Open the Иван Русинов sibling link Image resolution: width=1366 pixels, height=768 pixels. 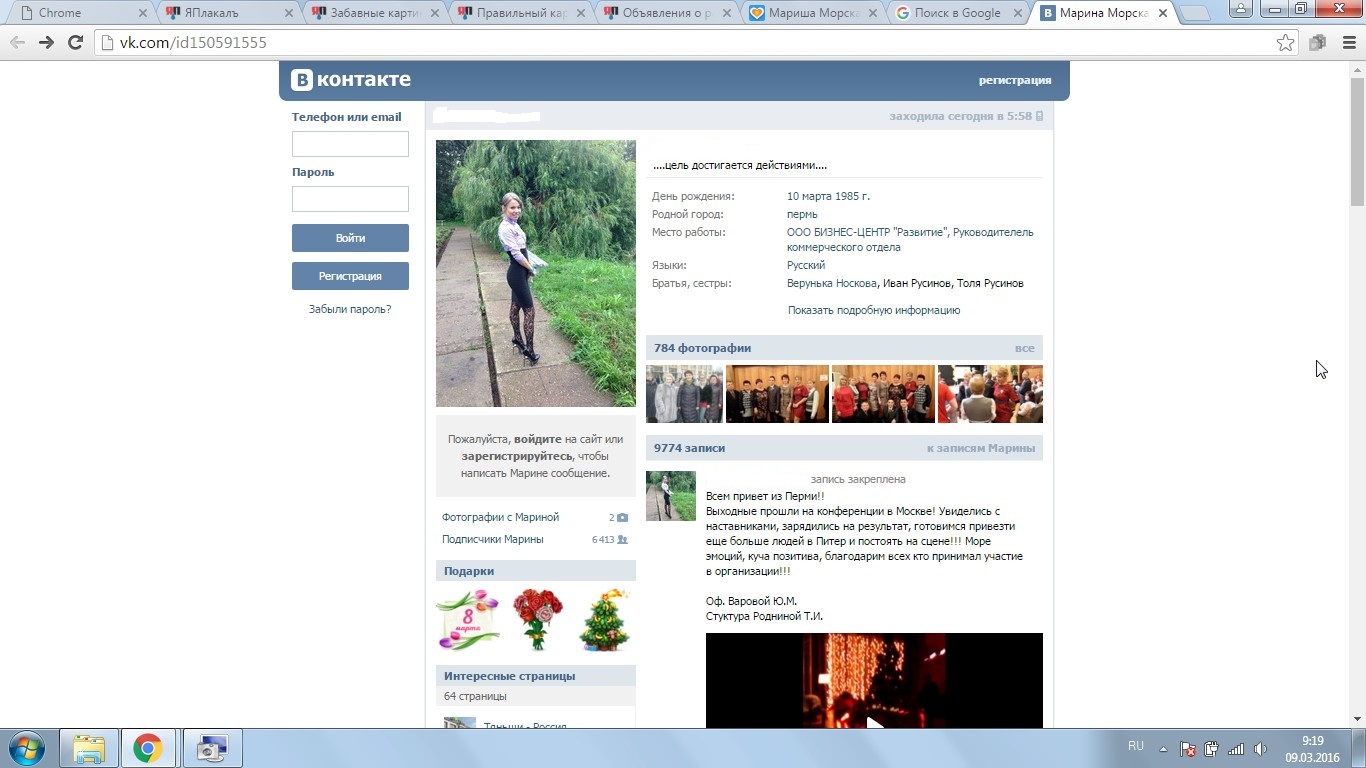click(918, 283)
